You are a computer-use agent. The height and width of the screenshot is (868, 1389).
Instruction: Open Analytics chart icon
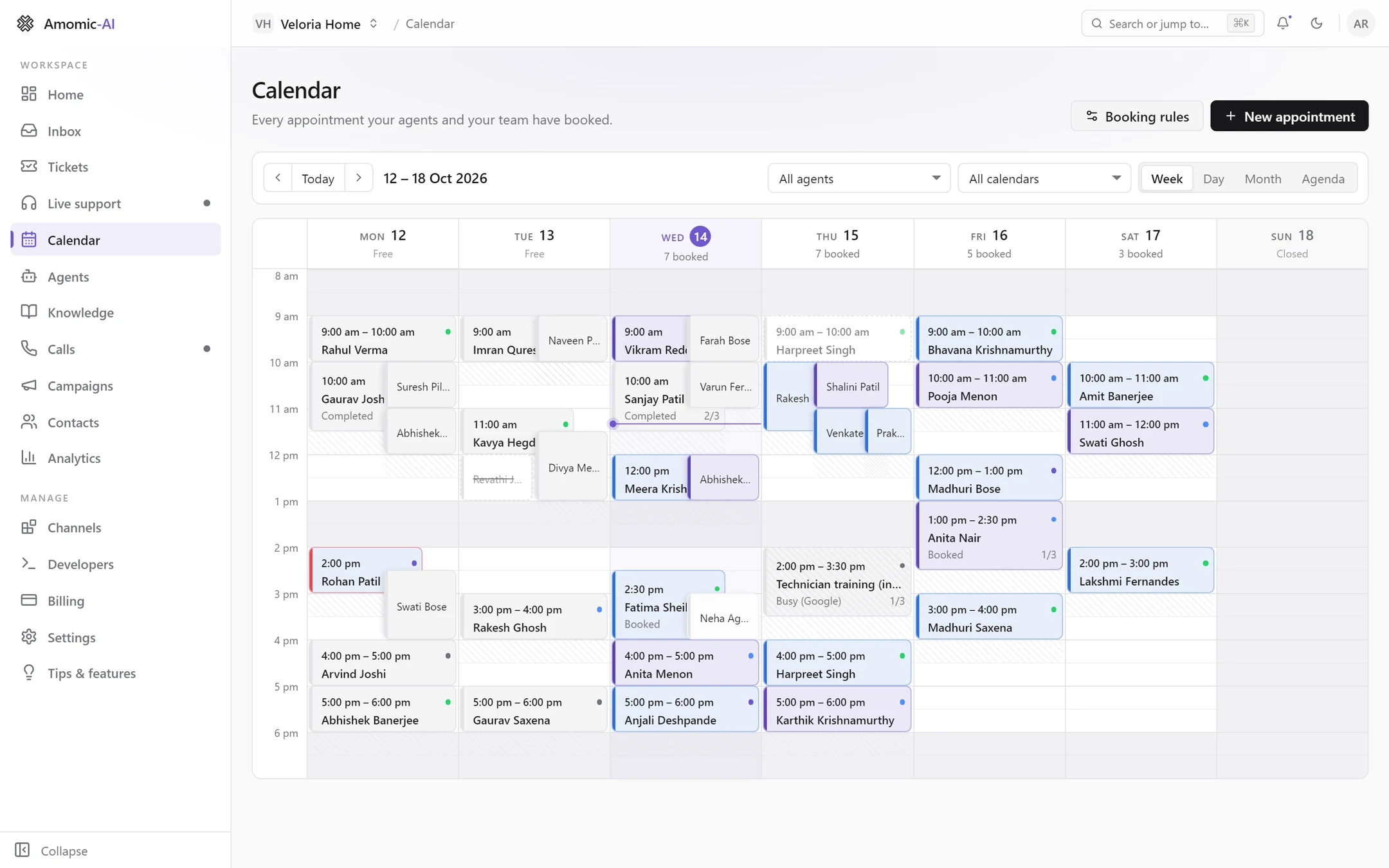29,458
